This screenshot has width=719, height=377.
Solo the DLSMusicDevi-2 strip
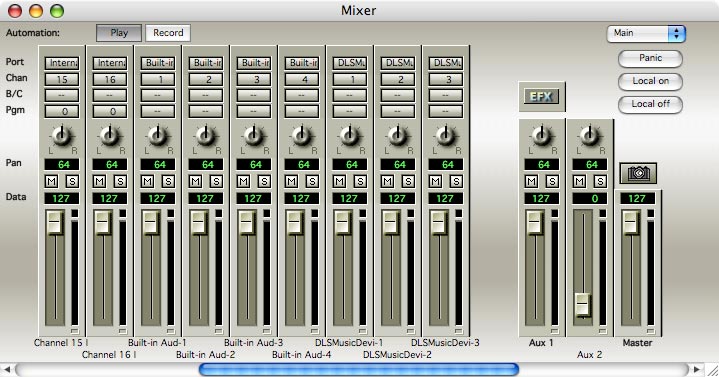coord(408,181)
